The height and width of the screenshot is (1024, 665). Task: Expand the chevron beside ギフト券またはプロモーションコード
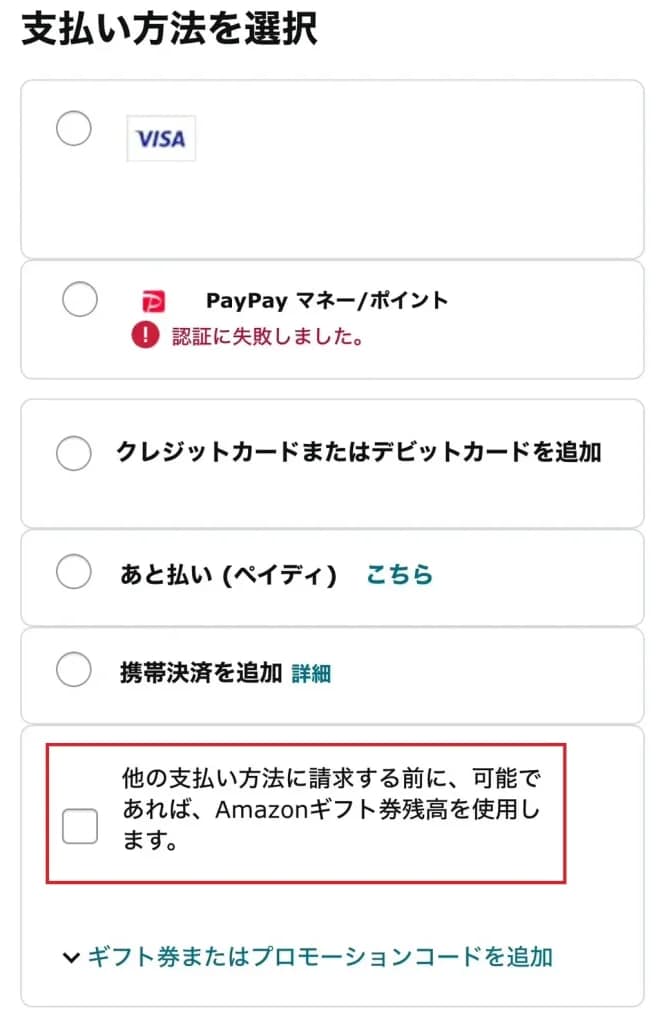[70, 957]
